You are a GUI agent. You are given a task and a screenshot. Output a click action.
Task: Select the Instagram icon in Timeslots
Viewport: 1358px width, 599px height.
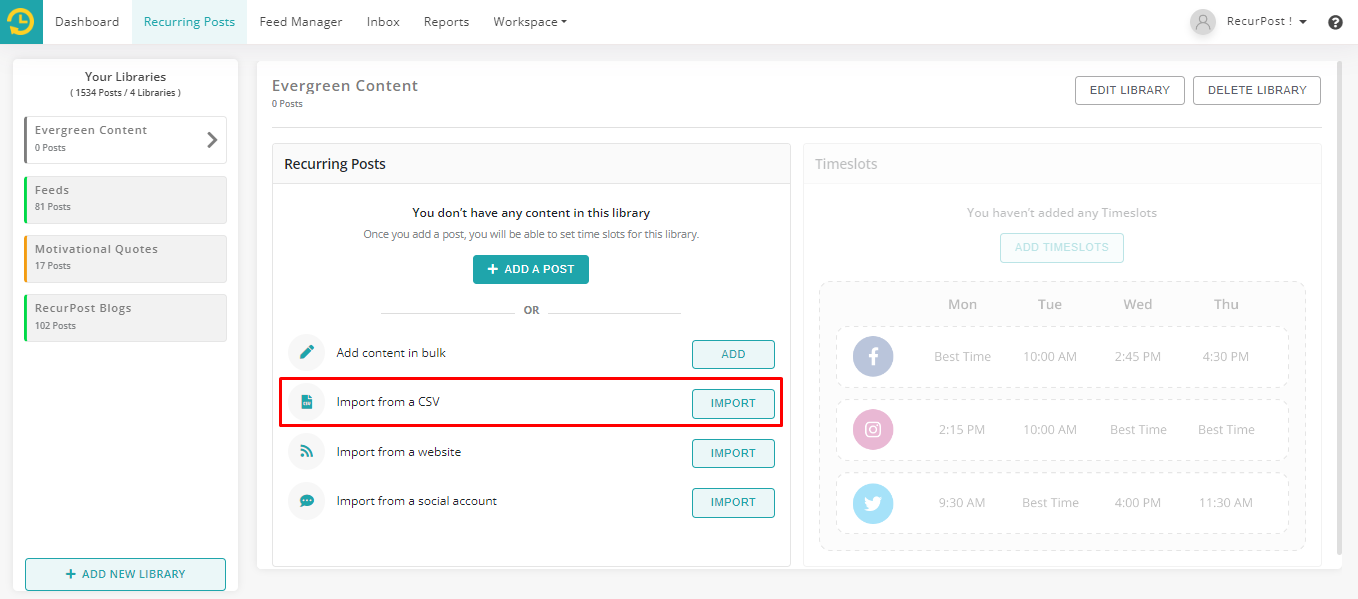click(872, 430)
